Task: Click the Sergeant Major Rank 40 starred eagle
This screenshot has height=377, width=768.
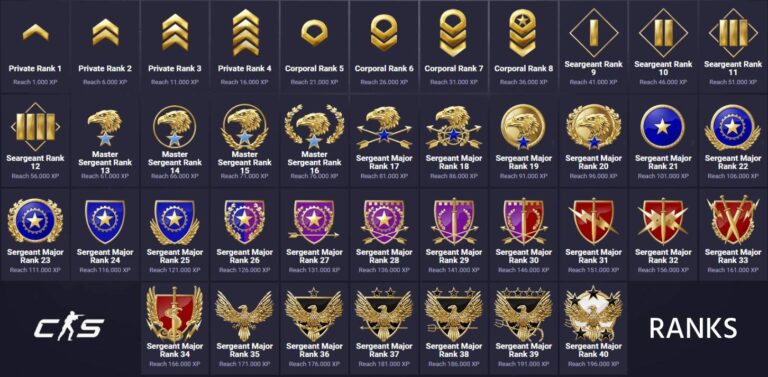Action: click(593, 313)
